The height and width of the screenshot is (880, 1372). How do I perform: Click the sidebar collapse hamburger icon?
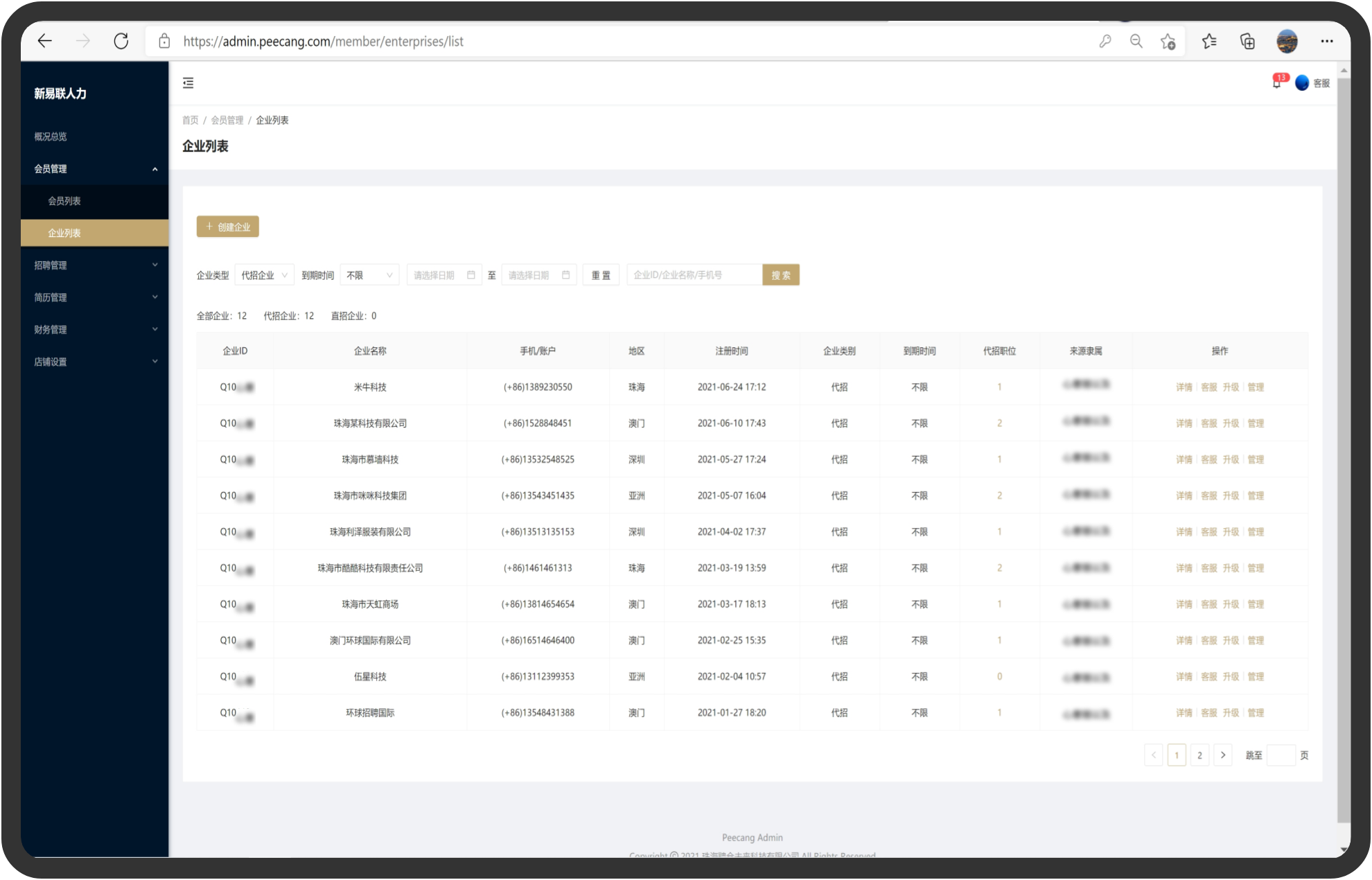pos(188,83)
